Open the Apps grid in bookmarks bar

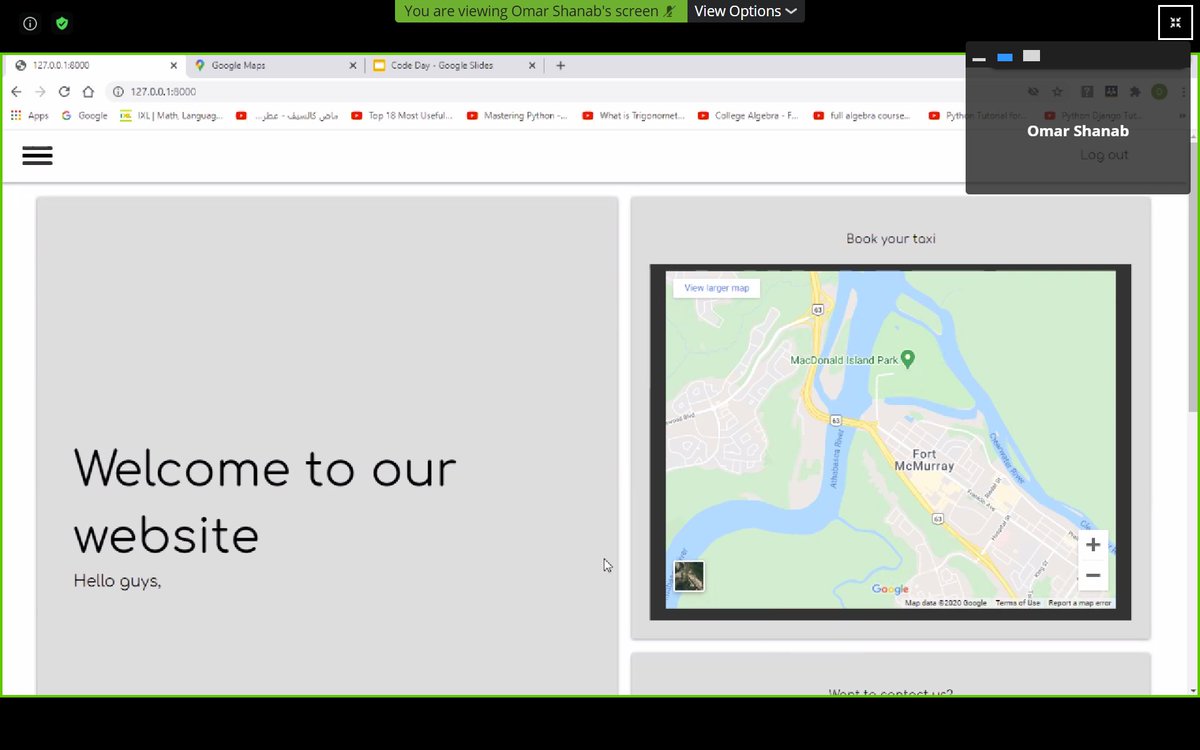coord(29,116)
